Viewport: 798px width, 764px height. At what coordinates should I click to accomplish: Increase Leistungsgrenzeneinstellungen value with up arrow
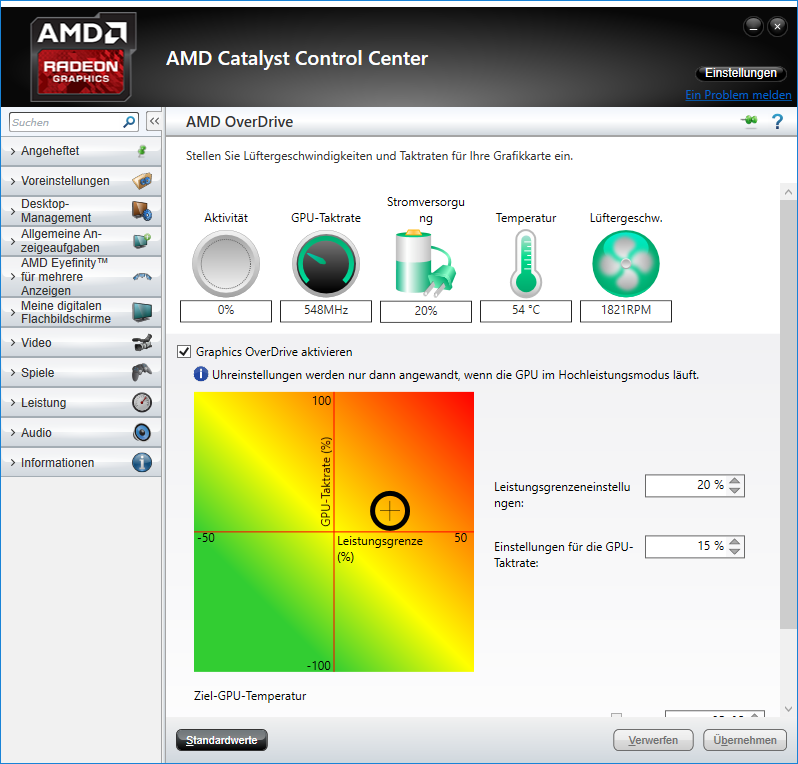[734, 480]
